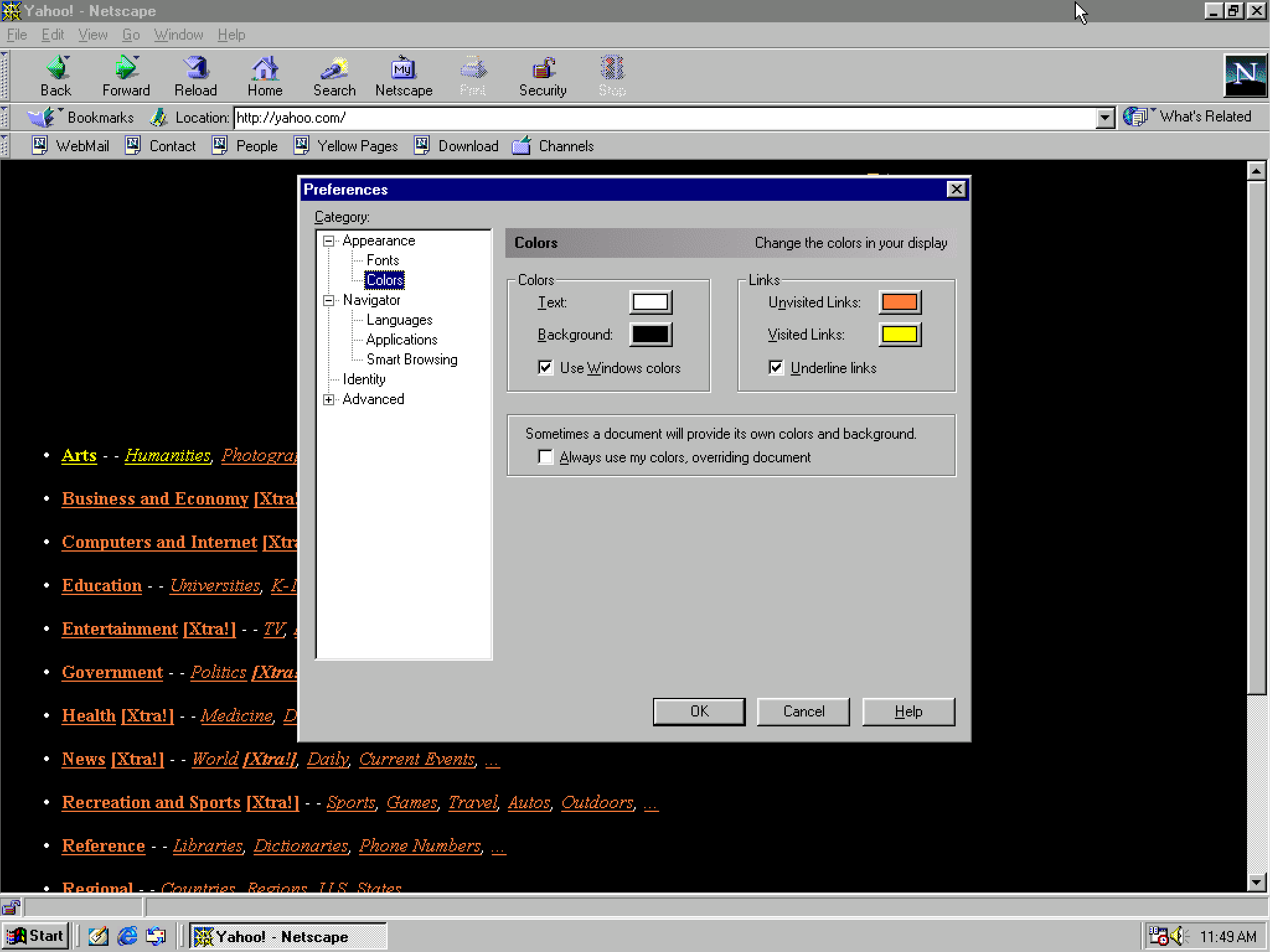Confirm preferences with OK button

pyautogui.click(x=699, y=712)
